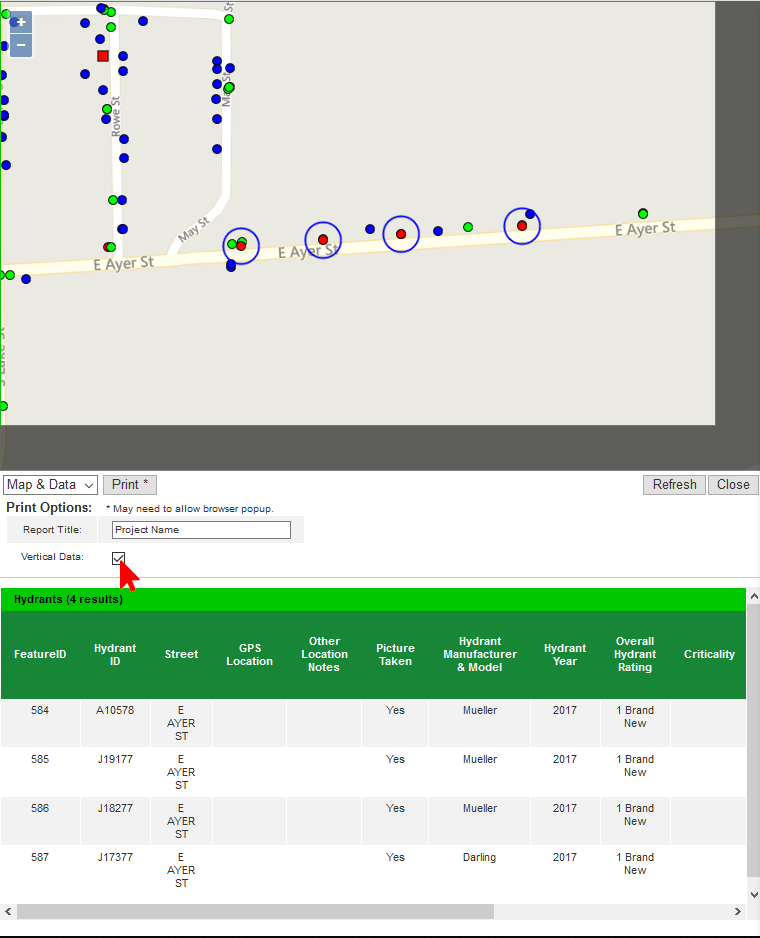Close the report panel with Close button

coord(733,485)
